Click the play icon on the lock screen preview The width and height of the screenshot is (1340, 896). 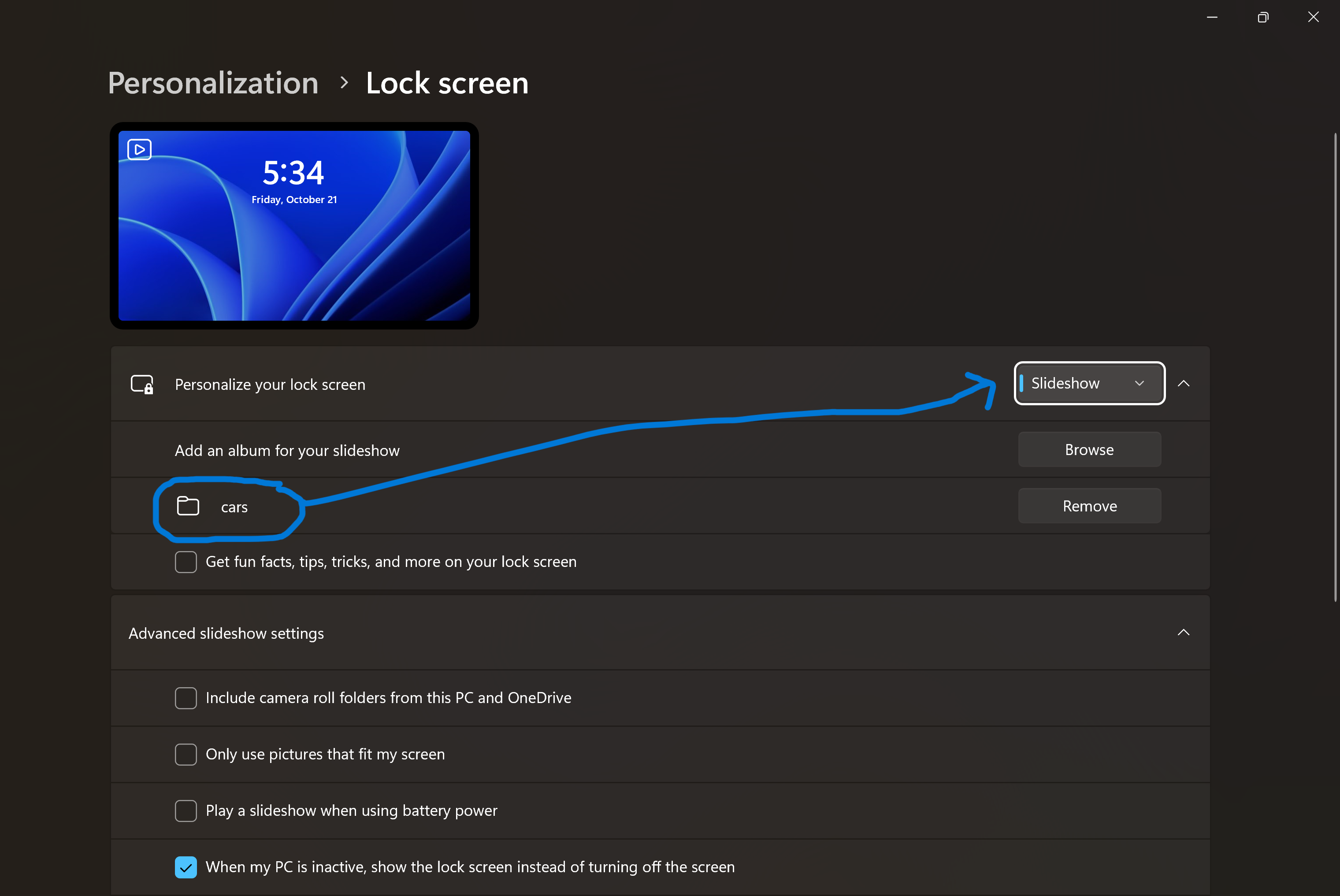point(138,149)
